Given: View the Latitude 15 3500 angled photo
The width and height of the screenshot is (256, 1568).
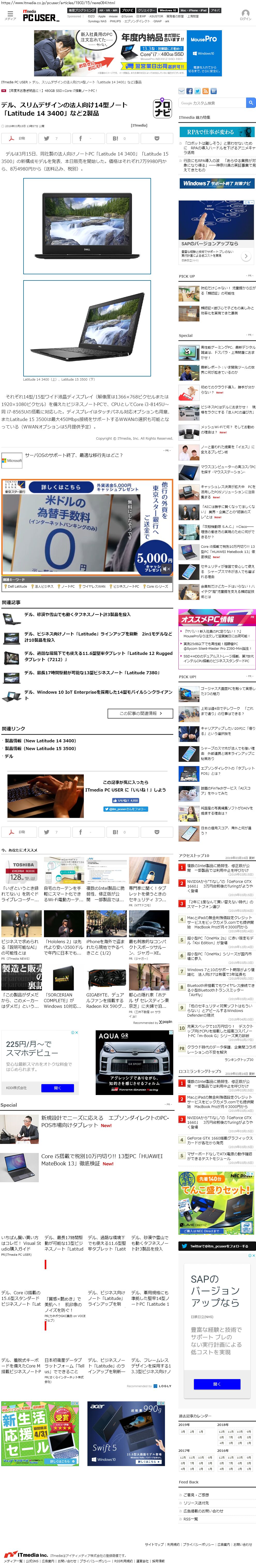Looking at the screenshot, I should tap(87, 328).
